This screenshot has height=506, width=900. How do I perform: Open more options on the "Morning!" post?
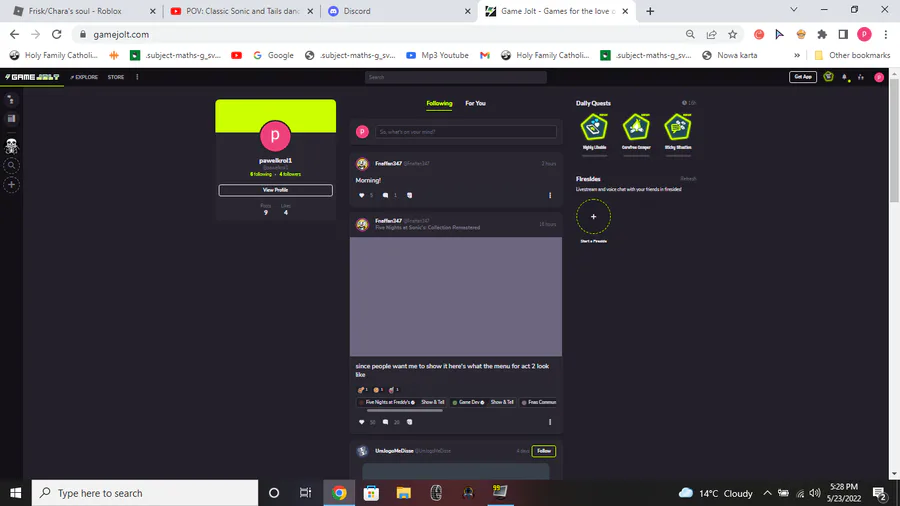[x=550, y=196]
